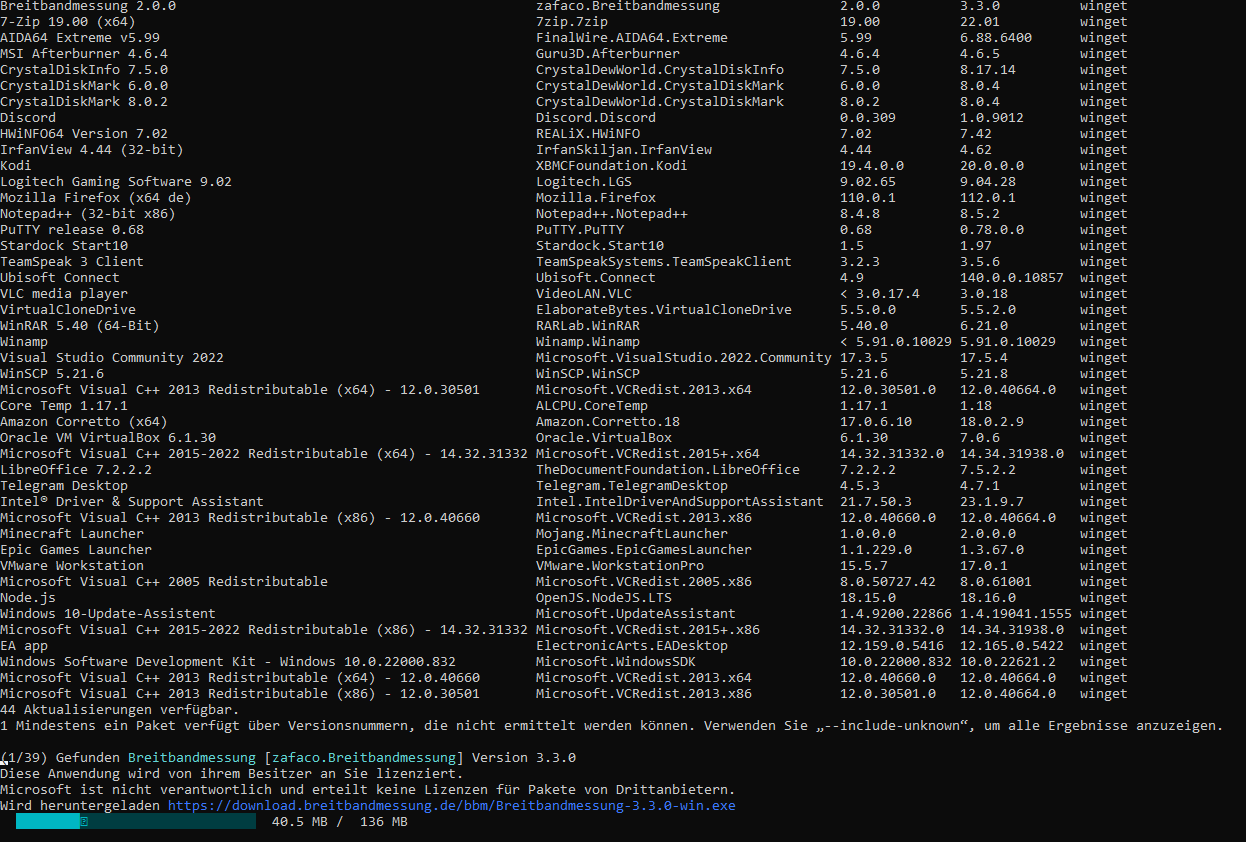Click the 'CrystalDiskMark 6.0.0' name
This screenshot has width=1246, height=842.
(84, 86)
